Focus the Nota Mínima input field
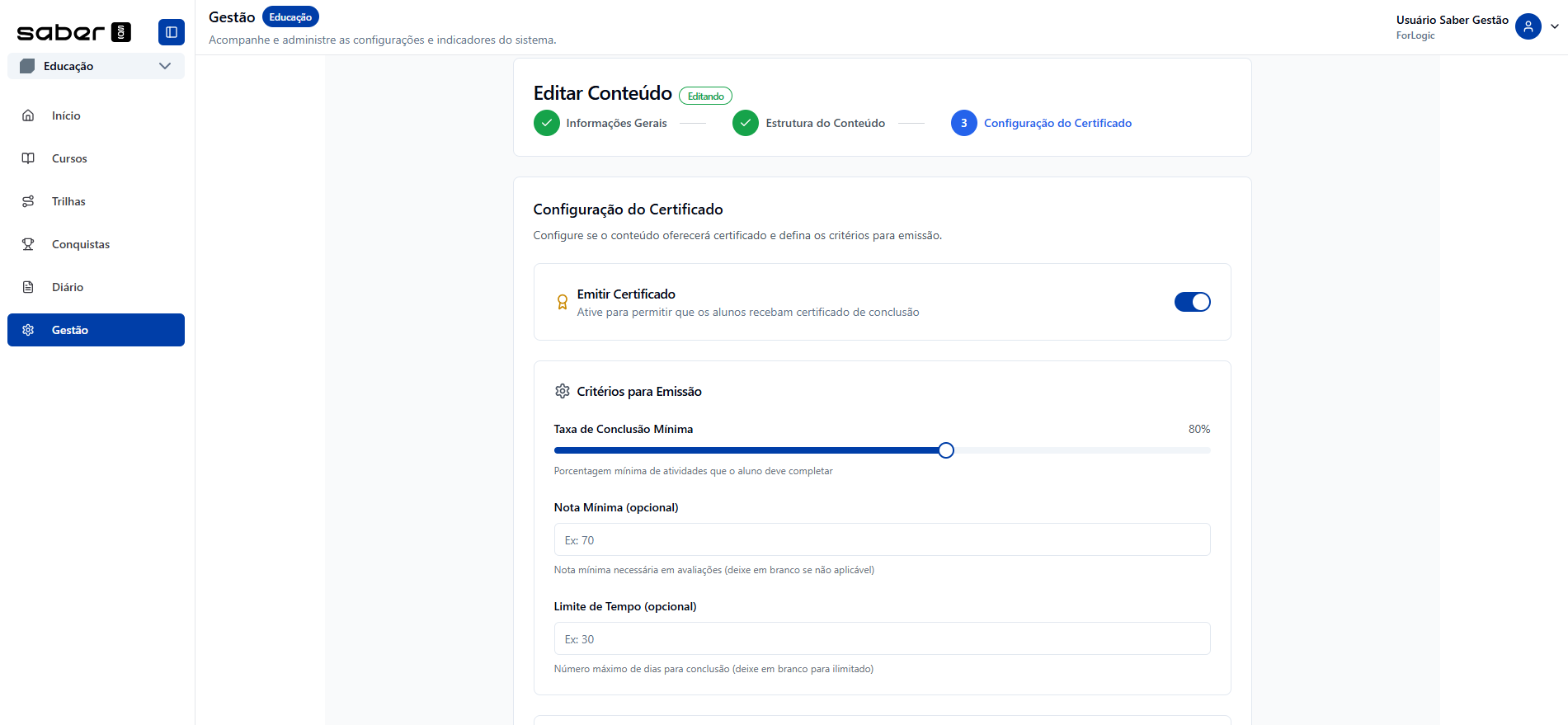 [x=882, y=539]
